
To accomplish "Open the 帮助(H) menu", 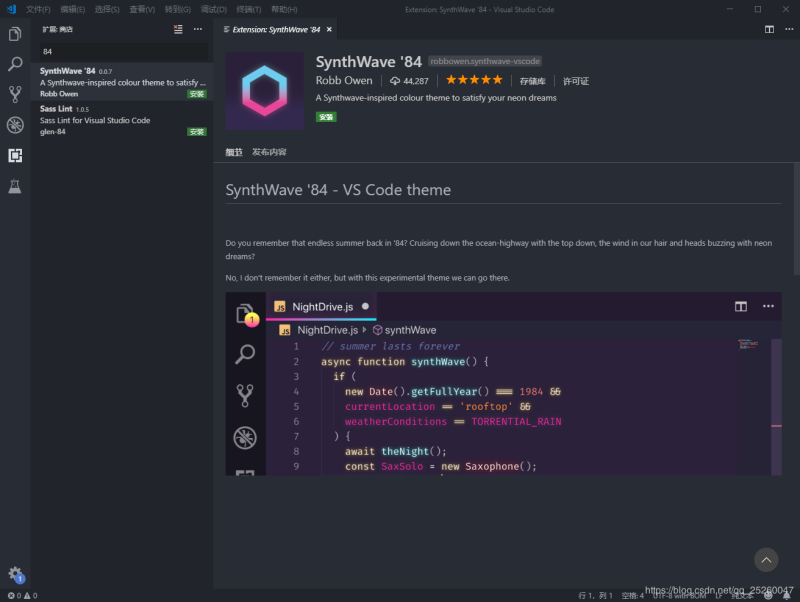I will [x=284, y=10].
